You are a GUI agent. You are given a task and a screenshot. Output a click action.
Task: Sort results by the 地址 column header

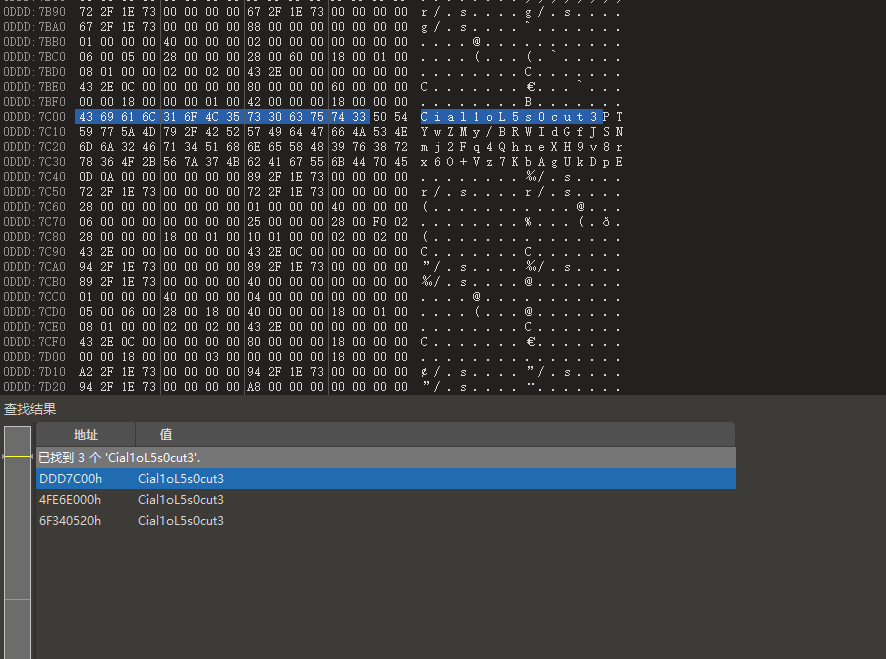pos(86,435)
